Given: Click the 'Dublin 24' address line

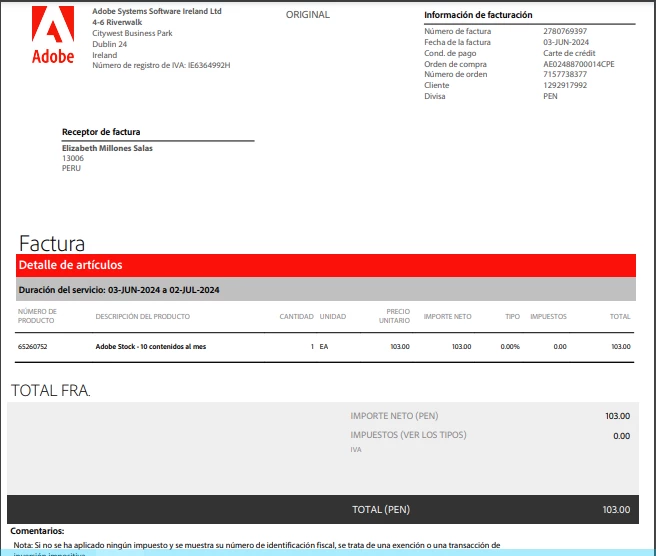Looking at the screenshot, I should pyautogui.click(x=110, y=44).
